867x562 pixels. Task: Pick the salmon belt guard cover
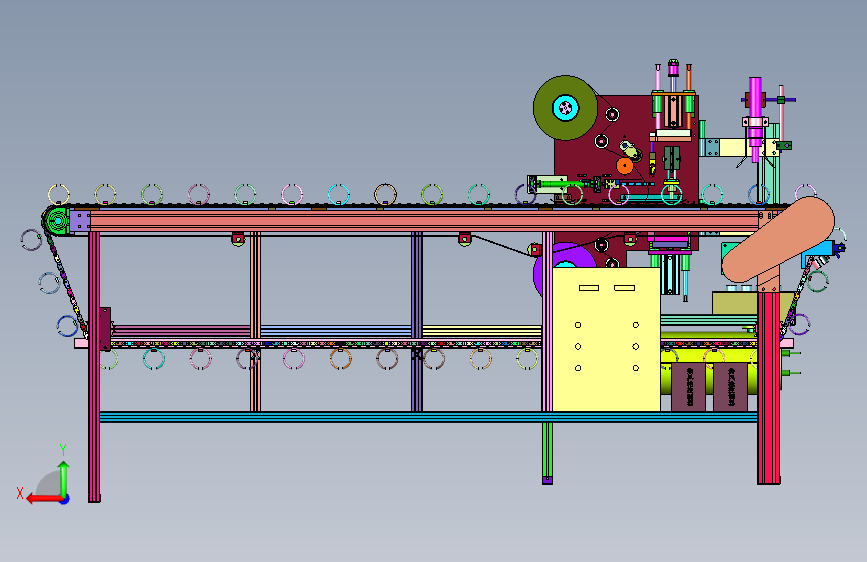[x=779, y=240]
